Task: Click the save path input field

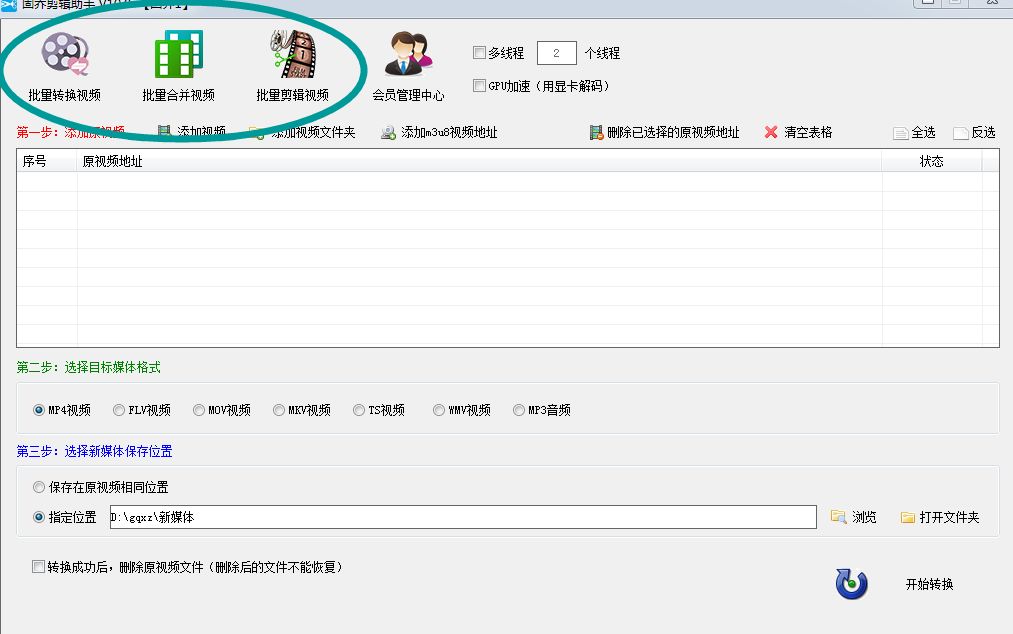Action: click(463, 517)
